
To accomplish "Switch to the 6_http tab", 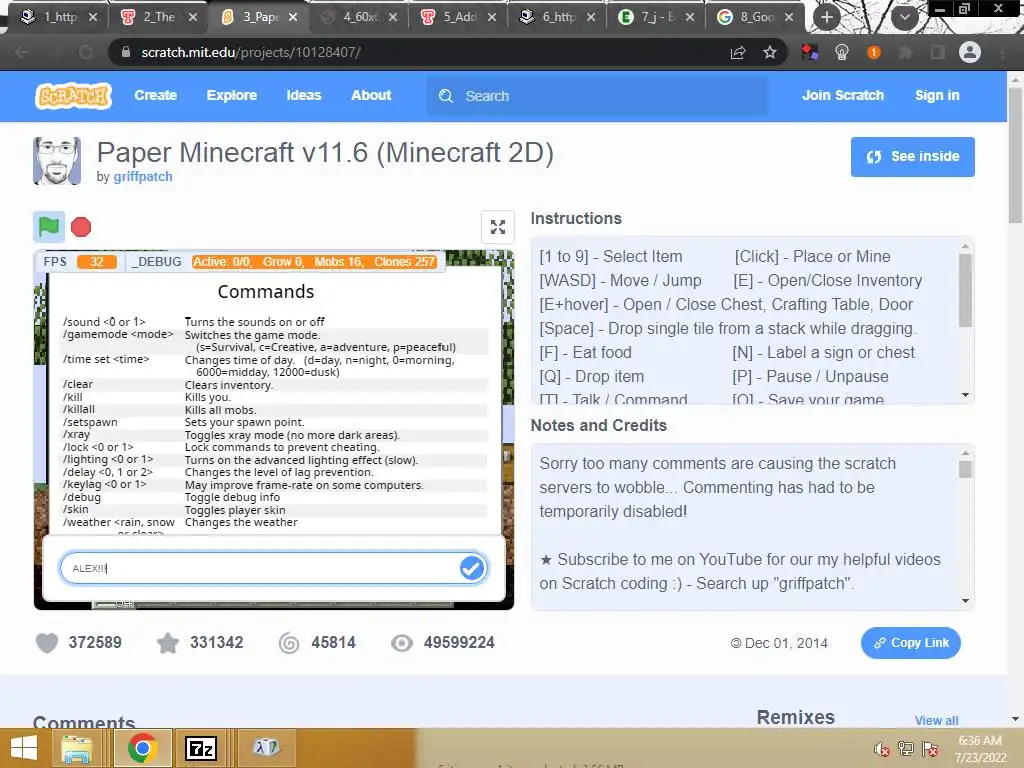I will click(x=558, y=17).
